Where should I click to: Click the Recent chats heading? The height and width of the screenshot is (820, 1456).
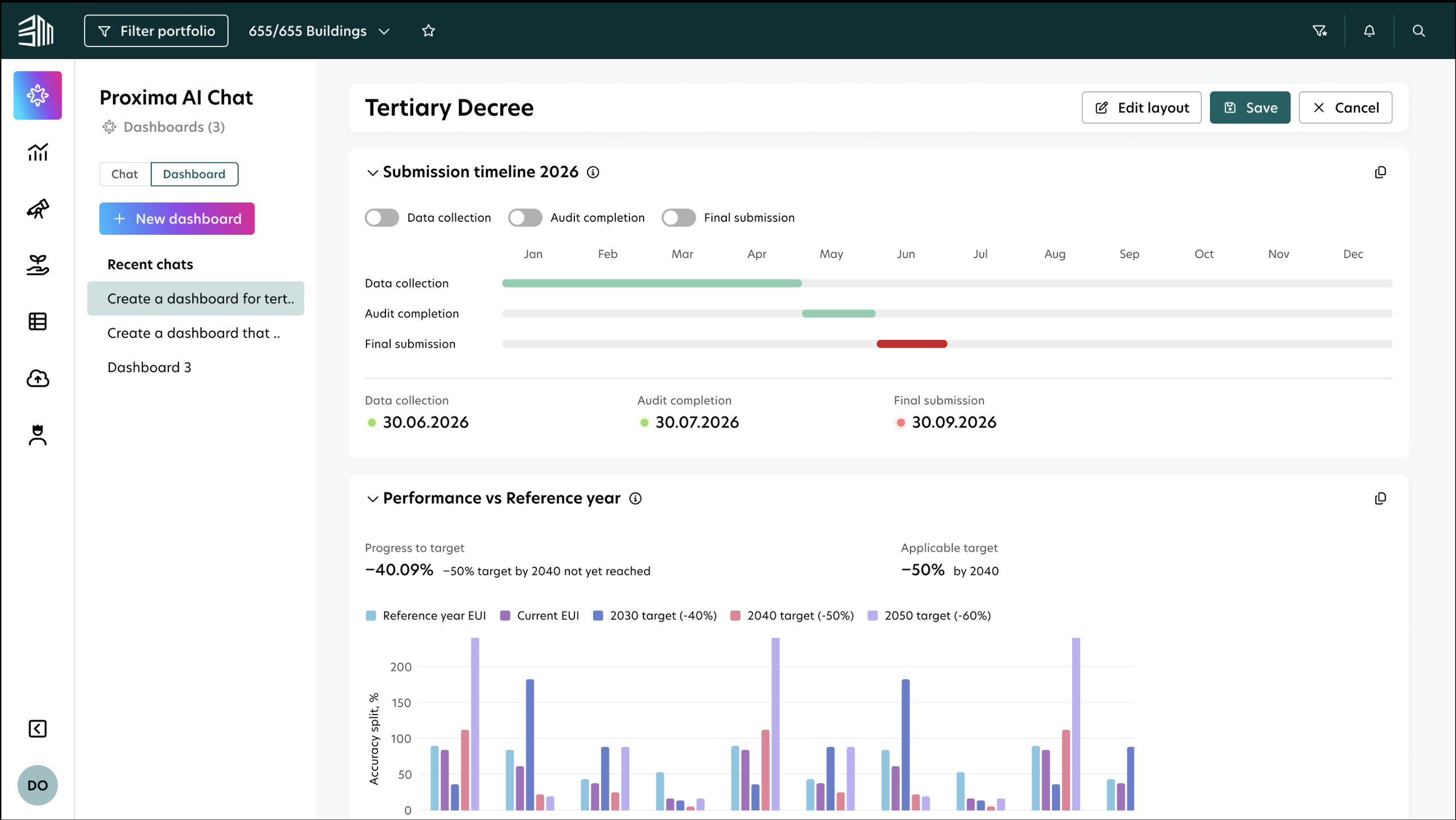coord(150,264)
